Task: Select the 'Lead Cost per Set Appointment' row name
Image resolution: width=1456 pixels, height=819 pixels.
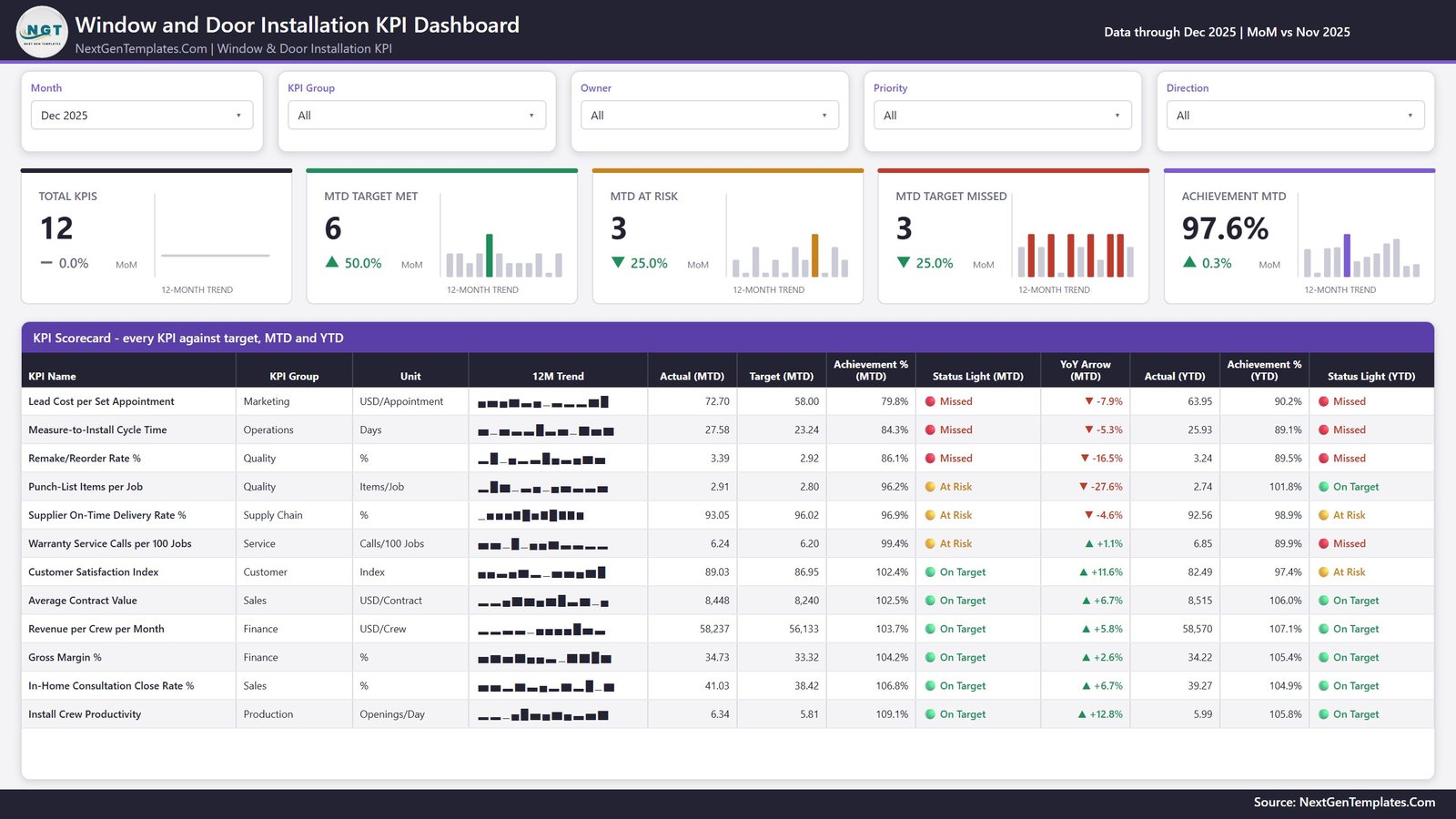Action: pos(101,401)
